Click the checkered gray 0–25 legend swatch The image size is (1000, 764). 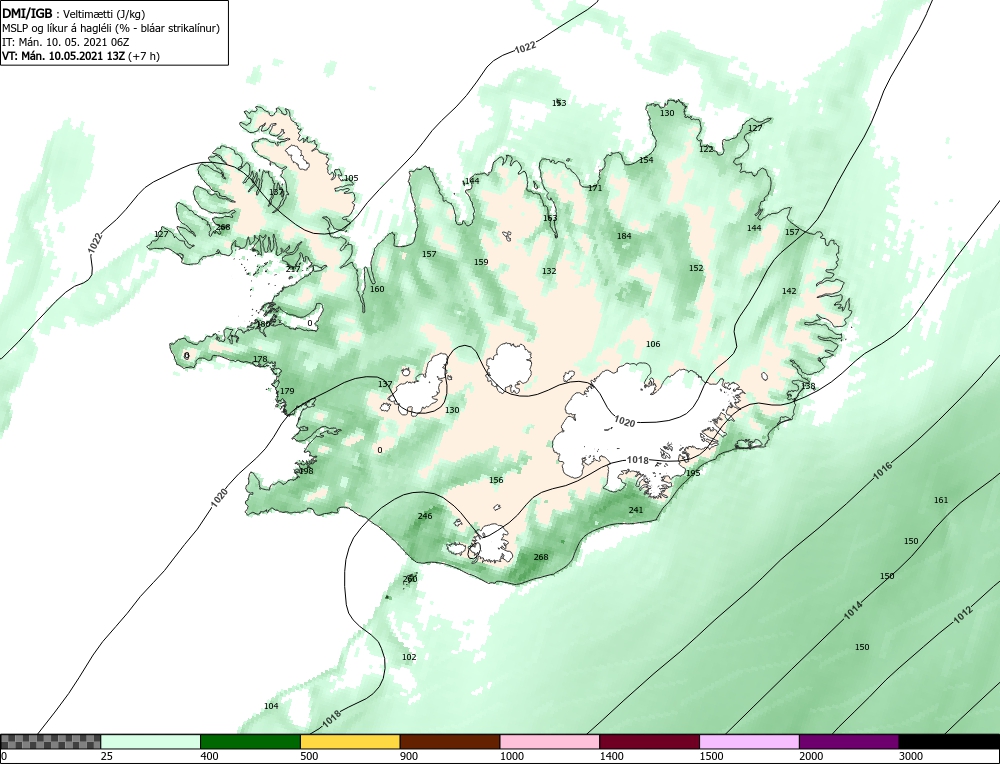50,741
